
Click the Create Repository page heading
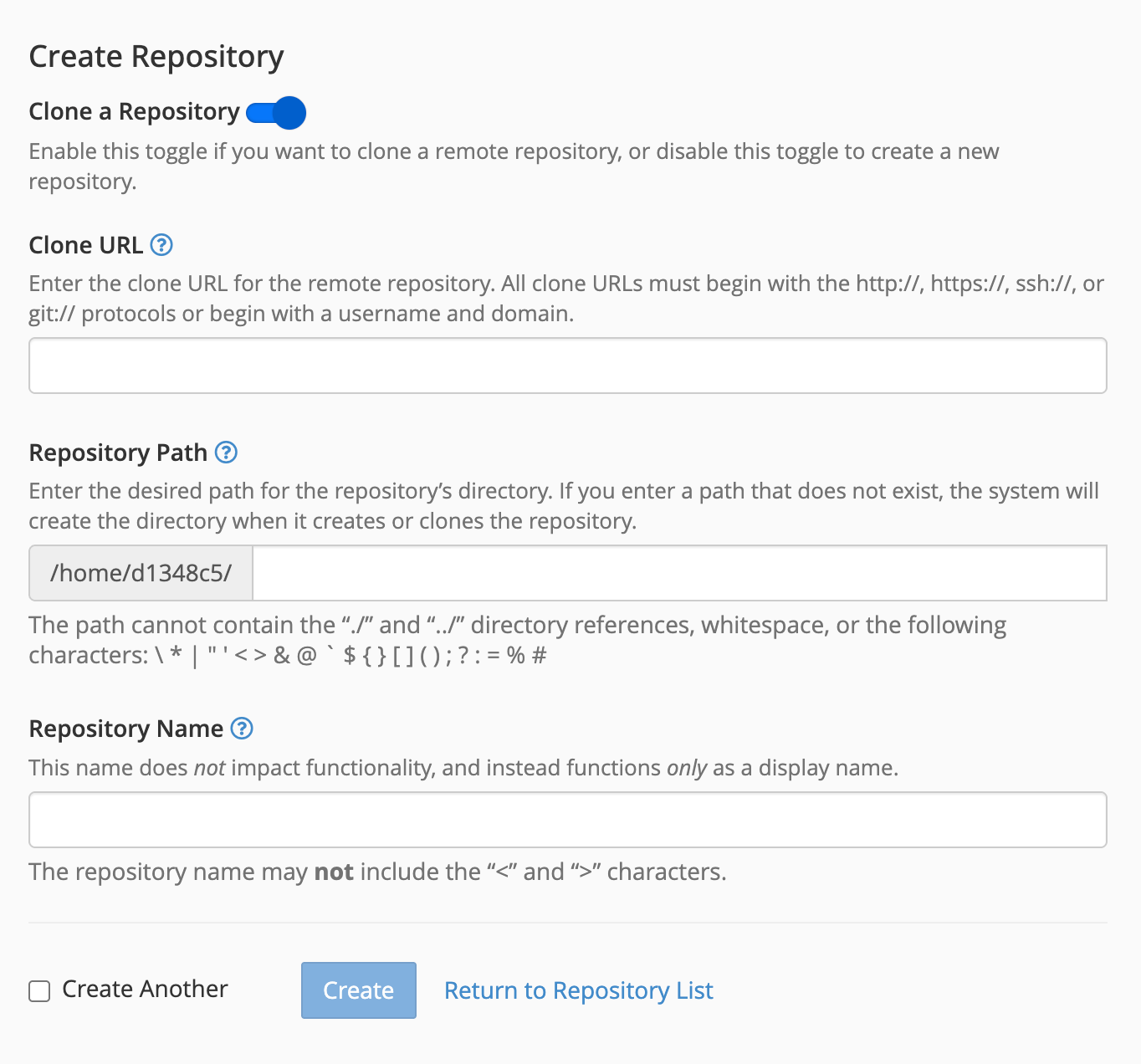click(x=156, y=56)
